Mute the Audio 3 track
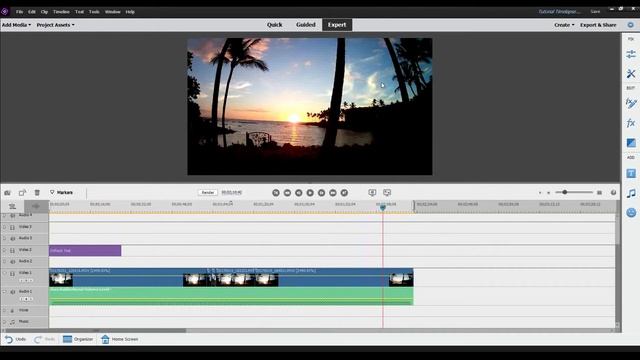Viewport: 640px width, 360px height. (12, 238)
